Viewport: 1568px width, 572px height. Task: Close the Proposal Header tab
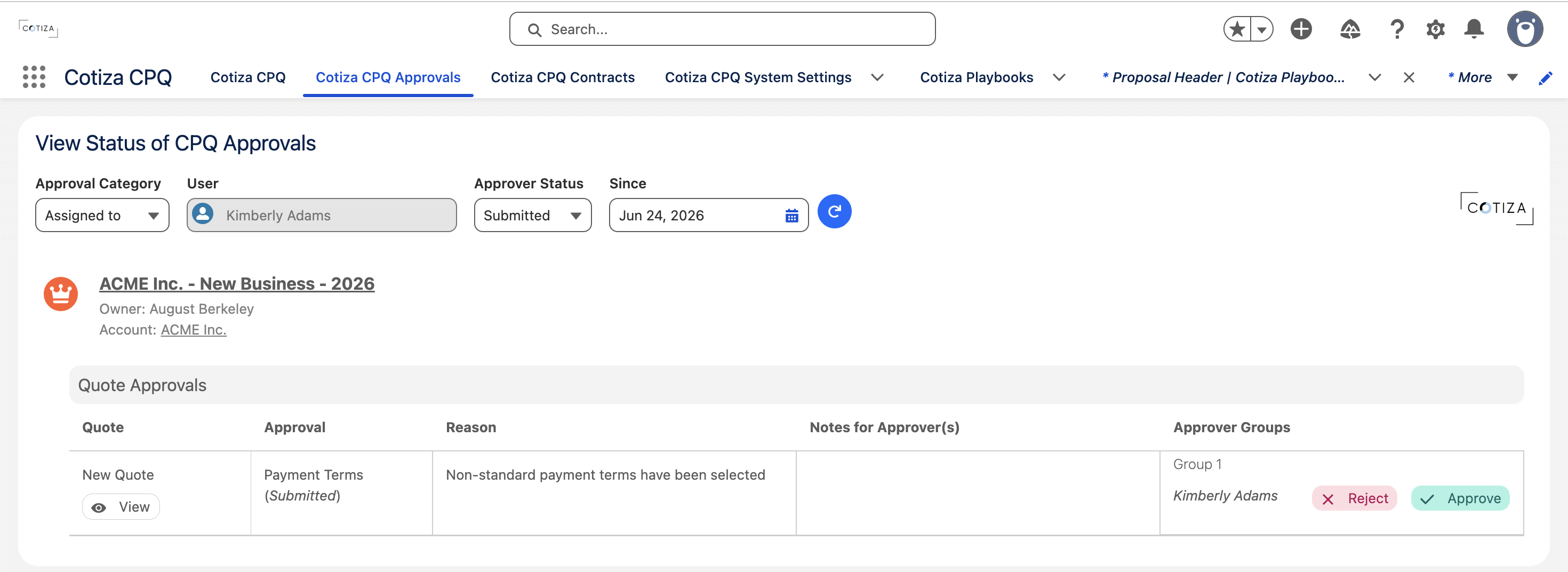pos(1409,77)
